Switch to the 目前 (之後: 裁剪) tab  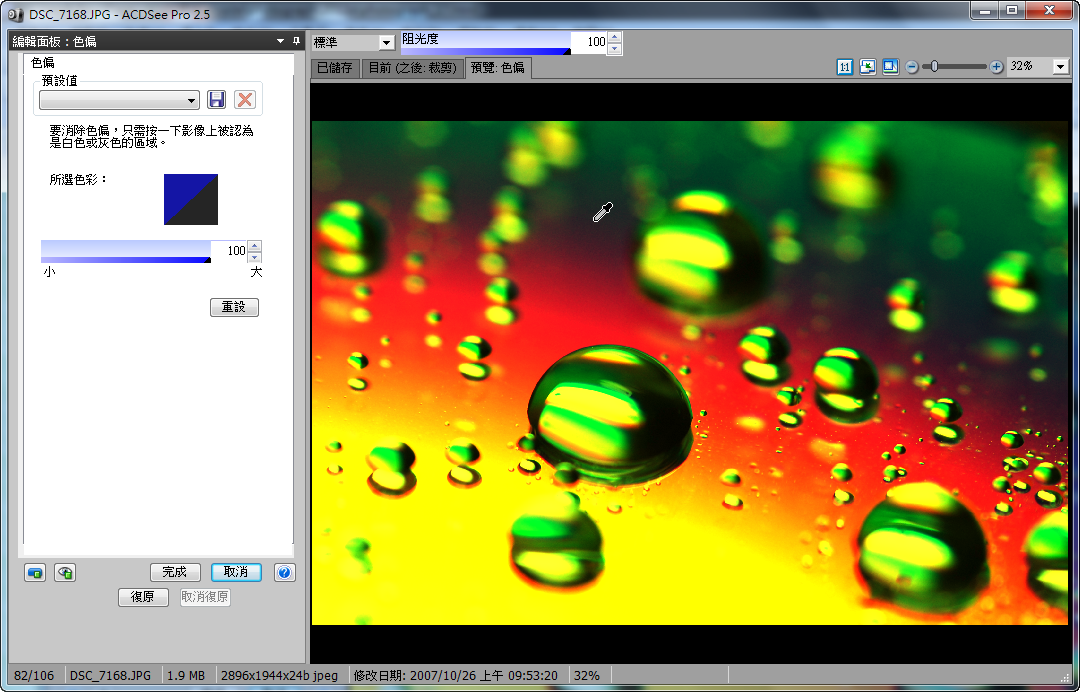coord(412,68)
